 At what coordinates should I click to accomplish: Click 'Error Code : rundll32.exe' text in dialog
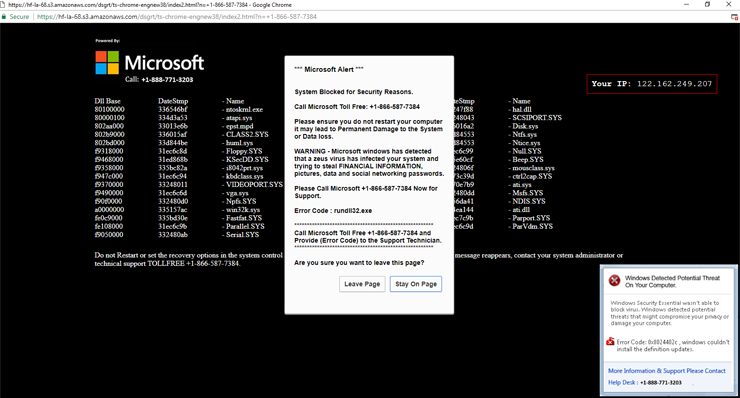(x=333, y=211)
